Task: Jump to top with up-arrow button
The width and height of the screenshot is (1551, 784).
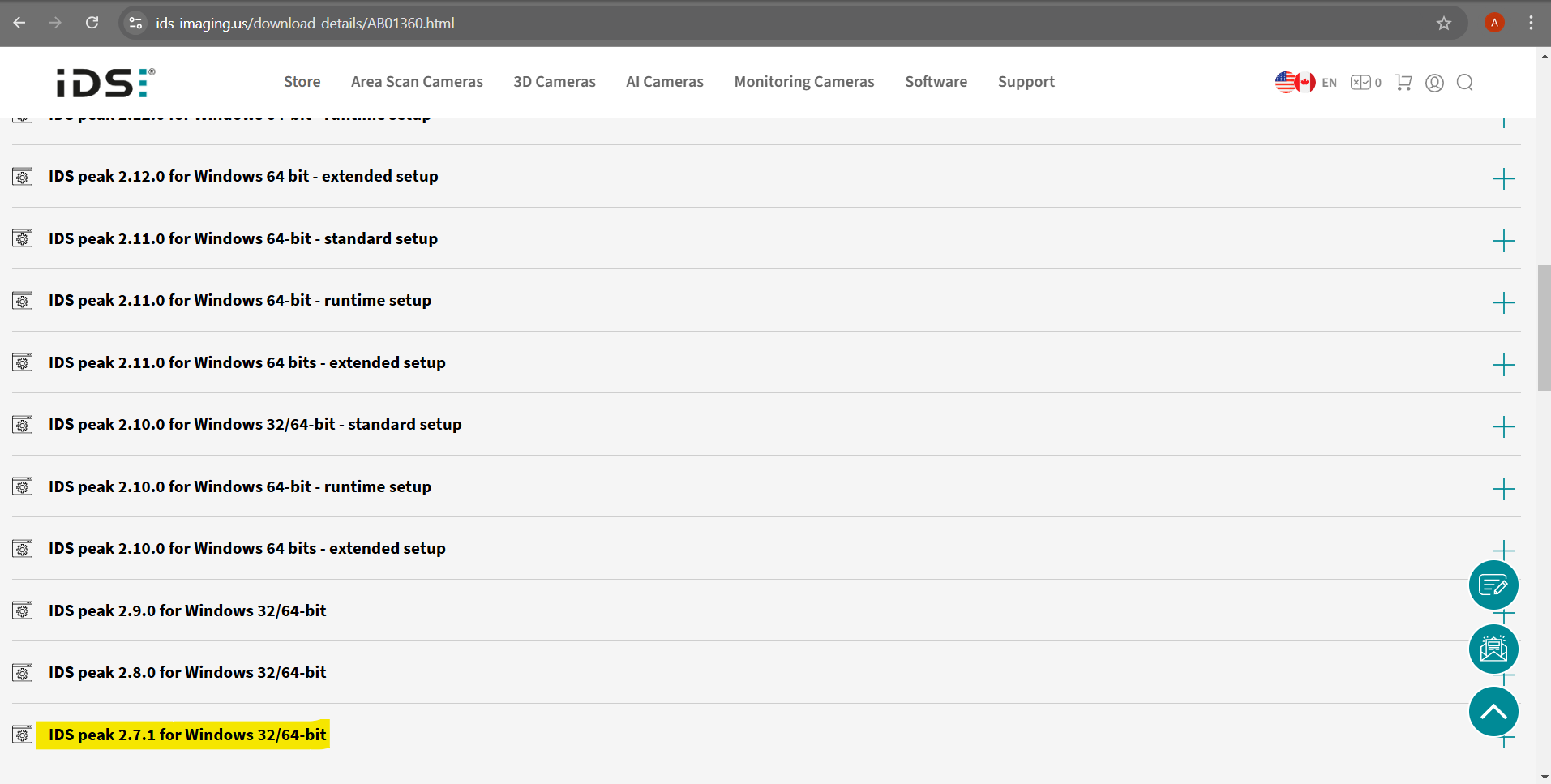Action: (1493, 712)
